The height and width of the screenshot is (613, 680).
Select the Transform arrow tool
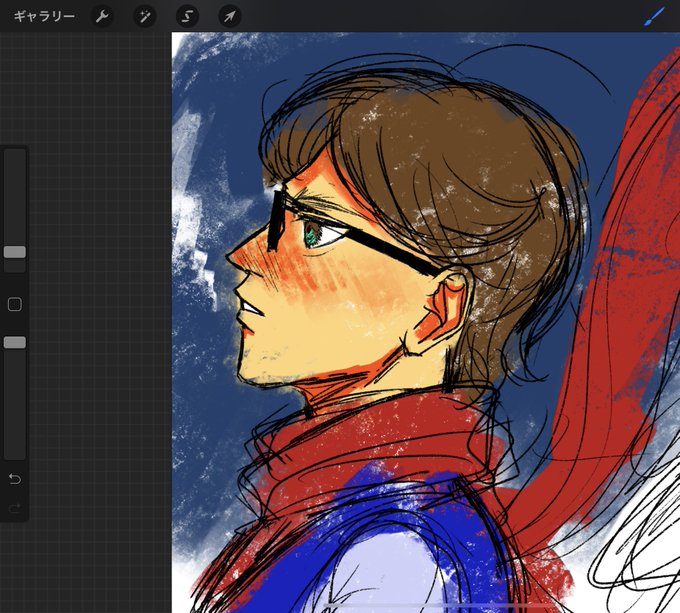pyautogui.click(x=229, y=16)
